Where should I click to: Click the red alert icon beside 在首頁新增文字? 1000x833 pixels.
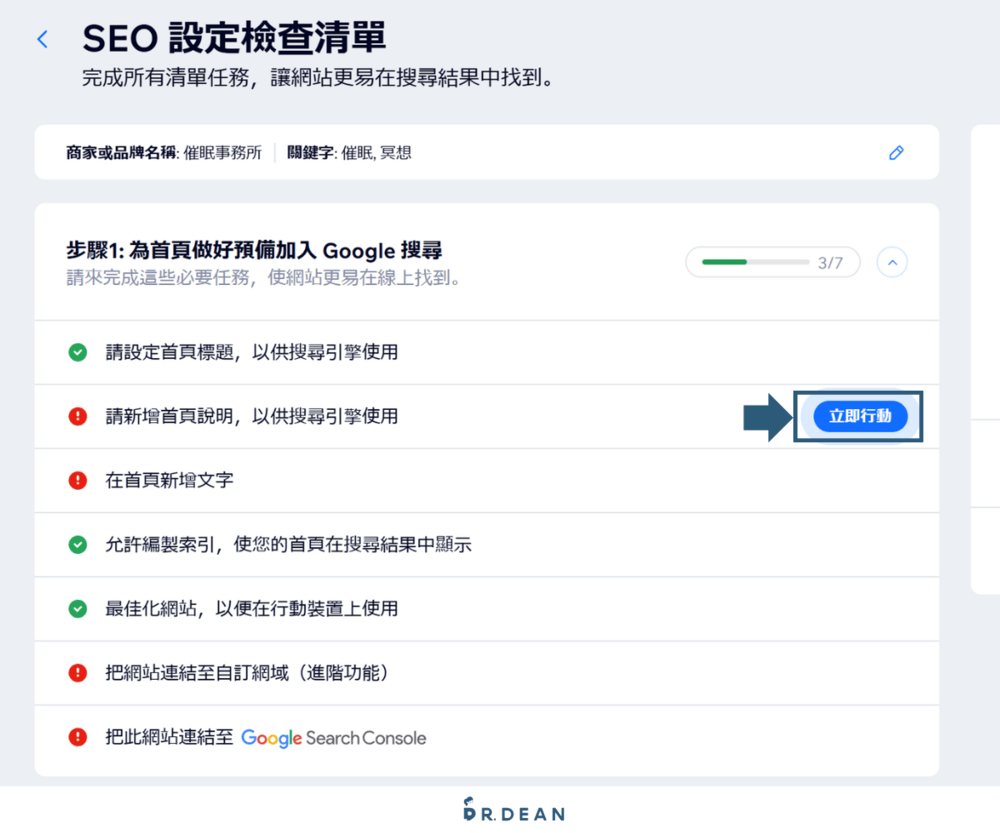(x=77, y=480)
